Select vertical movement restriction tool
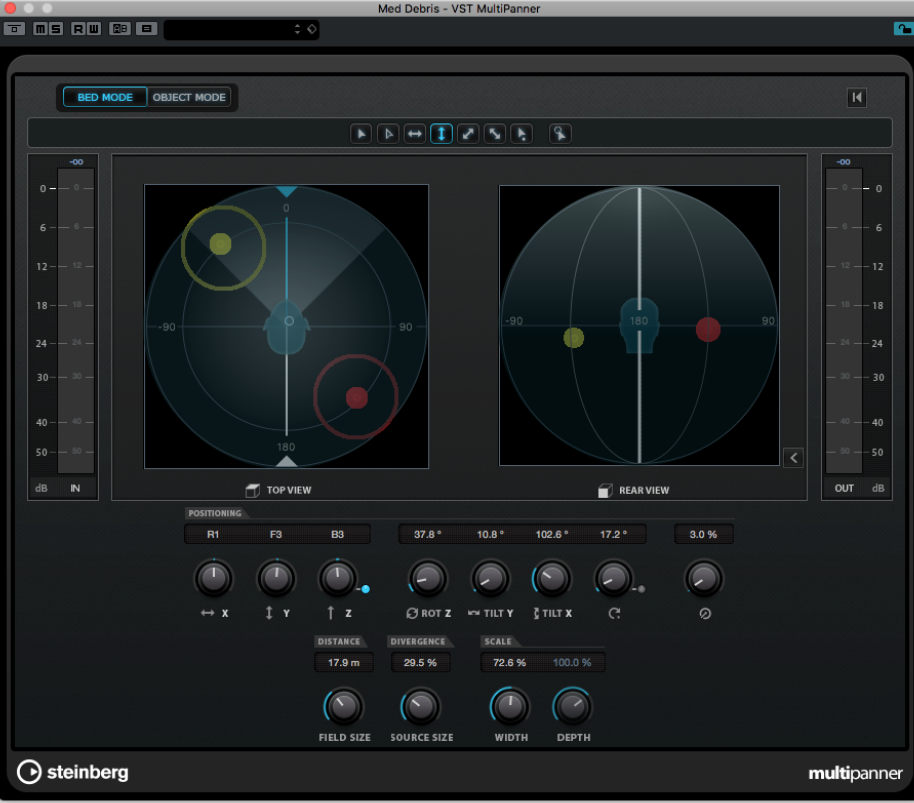This screenshot has height=803, width=914. [441, 134]
